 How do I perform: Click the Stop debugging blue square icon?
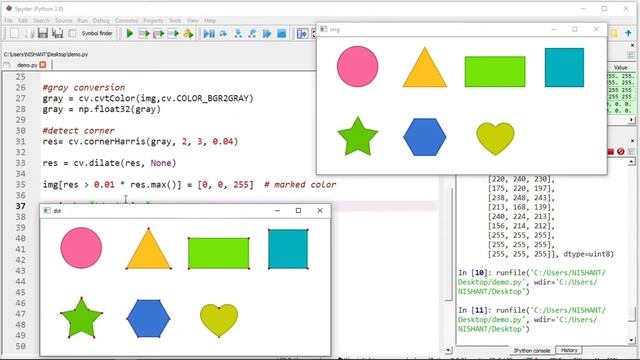[x=282, y=33]
